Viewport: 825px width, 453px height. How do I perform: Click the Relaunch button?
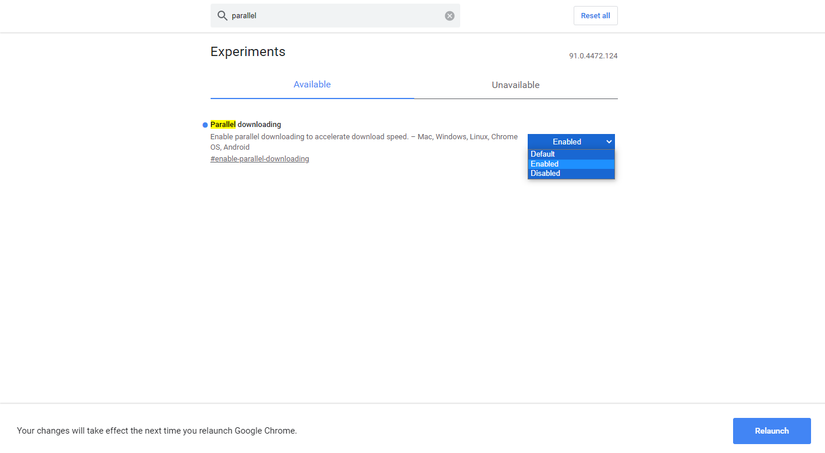[771, 431]
